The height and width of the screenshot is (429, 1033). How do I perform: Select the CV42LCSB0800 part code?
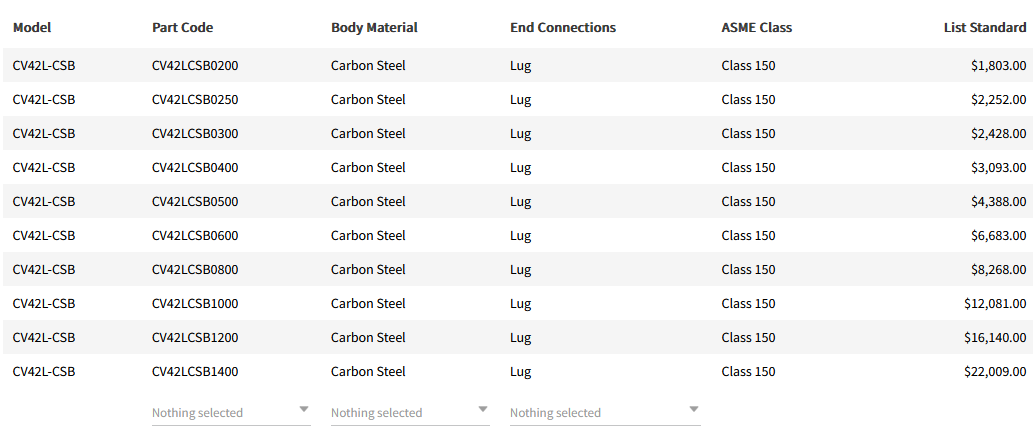point(195,270)
